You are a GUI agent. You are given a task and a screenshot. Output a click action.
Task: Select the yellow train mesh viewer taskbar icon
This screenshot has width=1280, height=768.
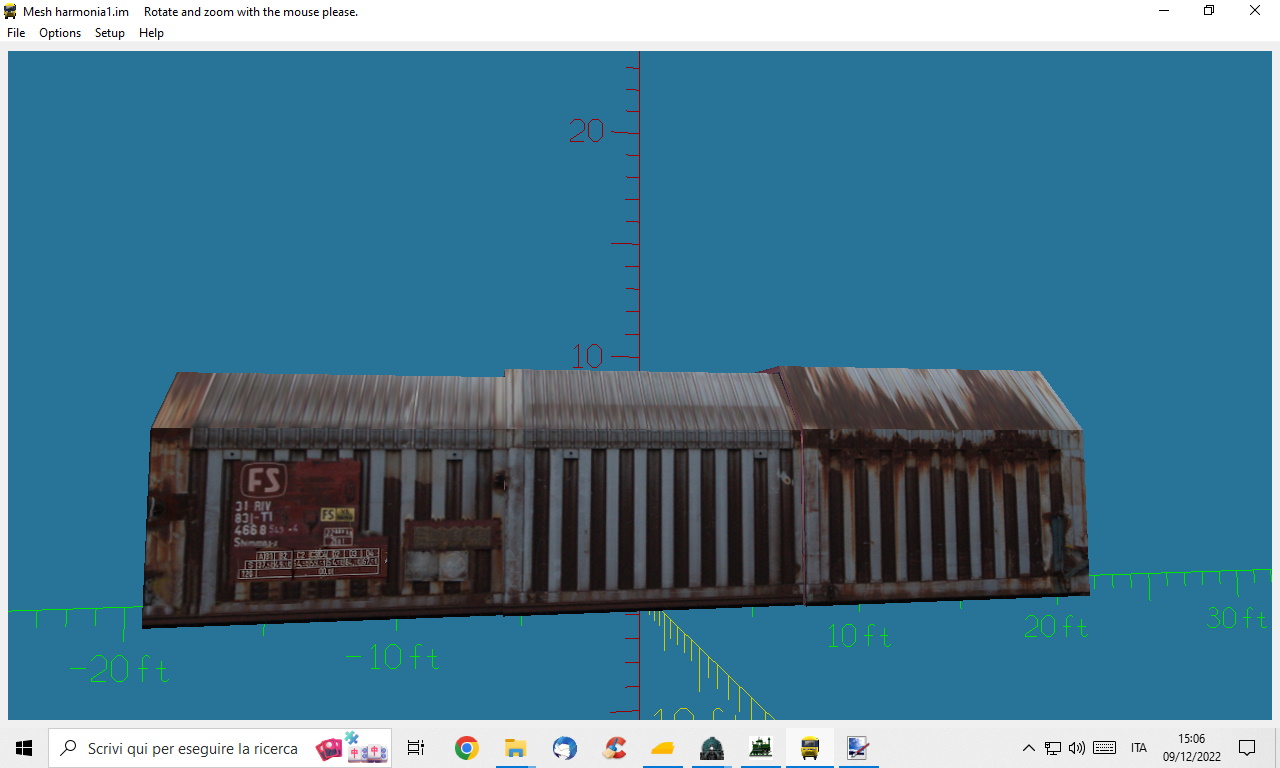pos(810,748)
